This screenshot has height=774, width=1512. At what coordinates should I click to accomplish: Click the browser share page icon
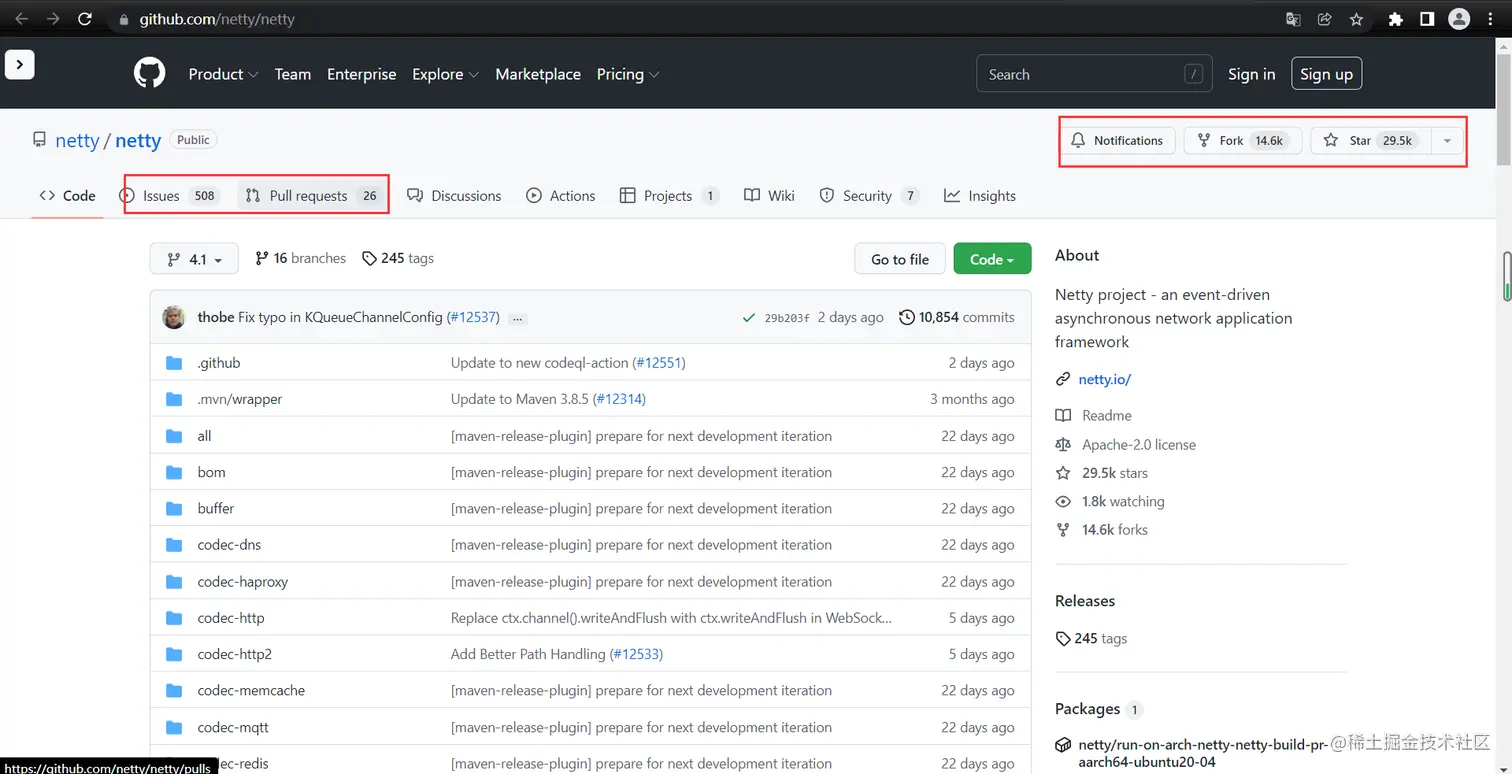[1324, 19]
